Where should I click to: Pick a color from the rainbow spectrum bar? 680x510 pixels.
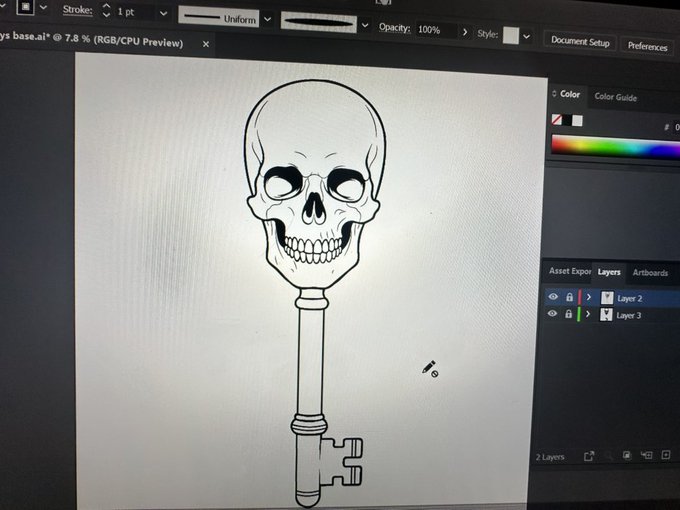tap(615, 147)
